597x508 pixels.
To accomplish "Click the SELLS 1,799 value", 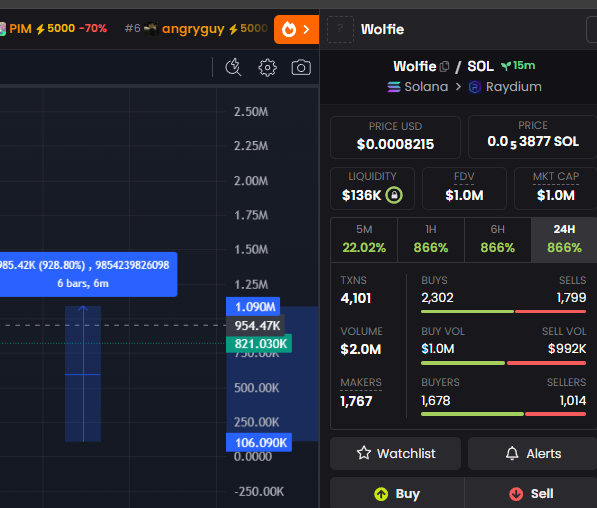I will click(571, 297).
